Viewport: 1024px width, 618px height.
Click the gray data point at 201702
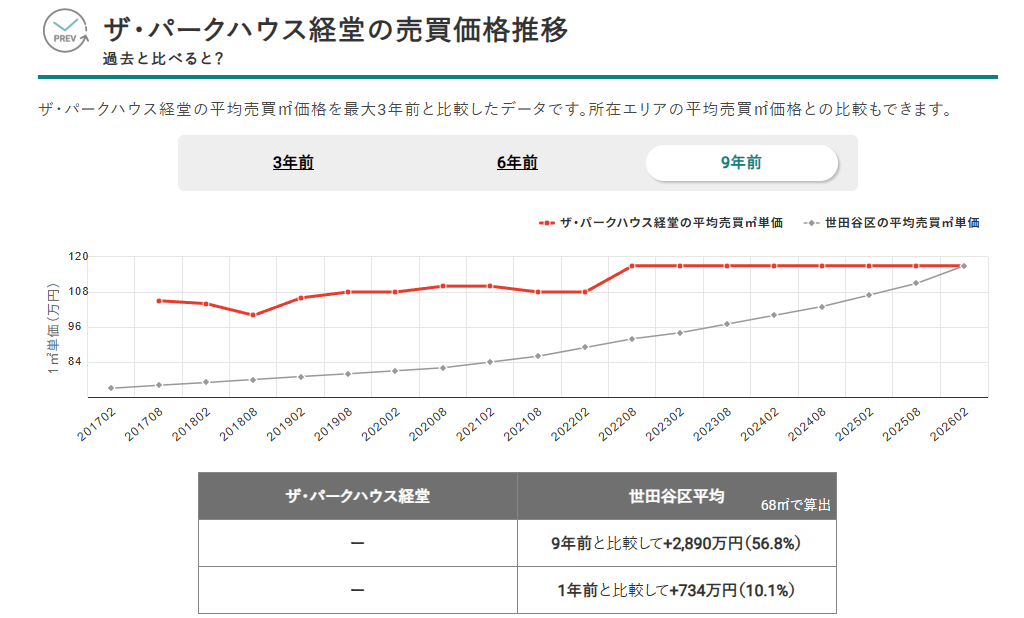111,388
